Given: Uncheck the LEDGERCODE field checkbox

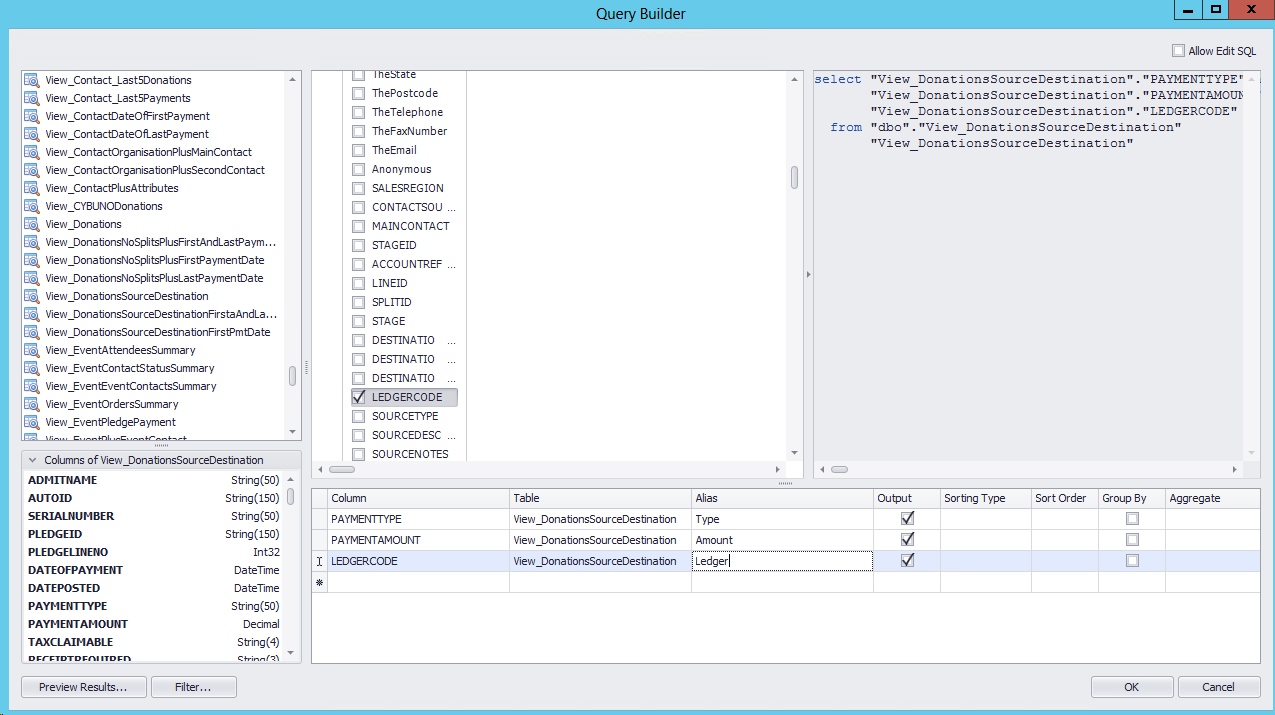Looking at the screenshot, I should click(x=358, y=397).
